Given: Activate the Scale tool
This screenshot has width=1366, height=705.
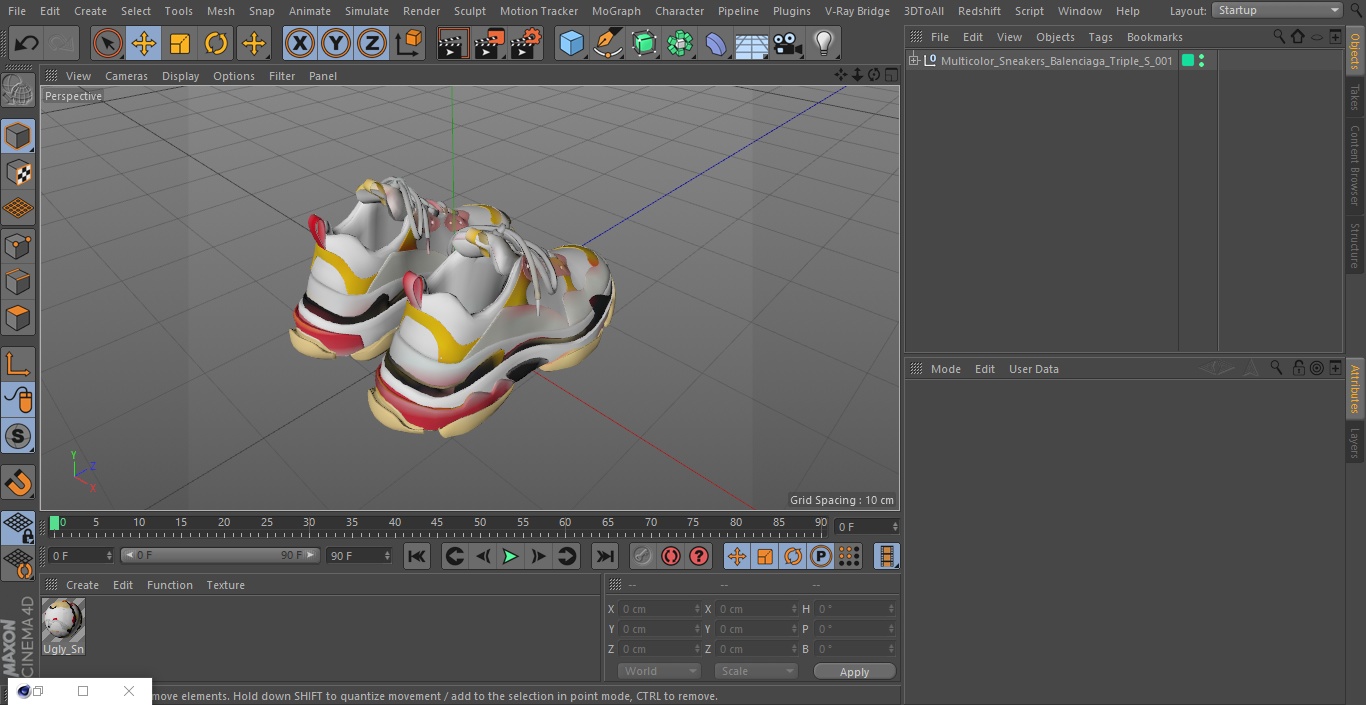Looking at the screenshot, I should tap(180, 43).
